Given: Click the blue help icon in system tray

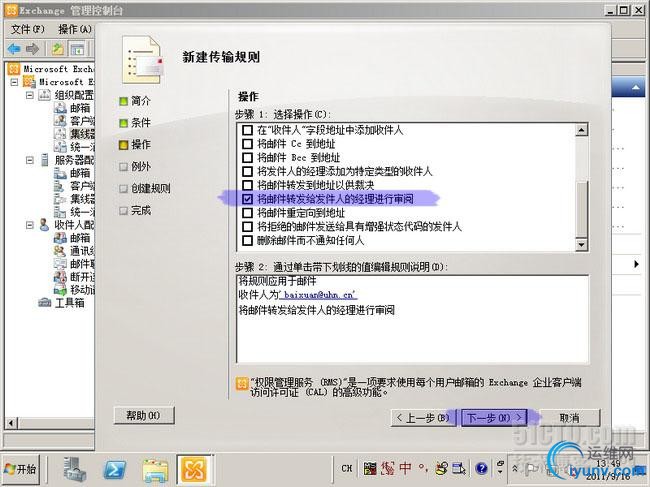Looking at the screenshot, I should (481, 468).
